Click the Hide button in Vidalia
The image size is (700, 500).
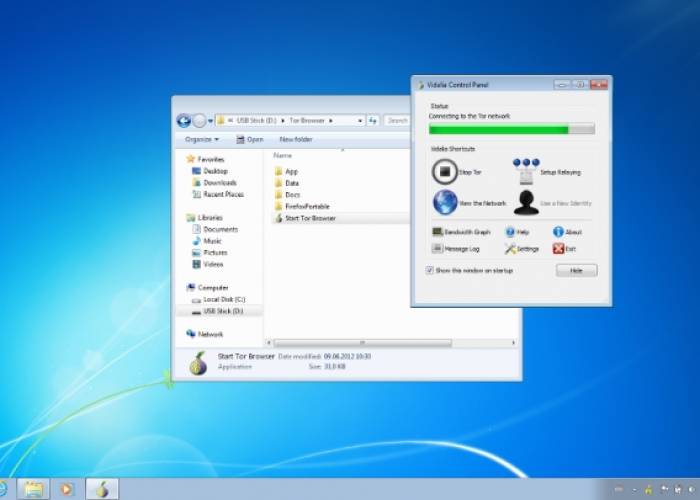coord(576,270)
